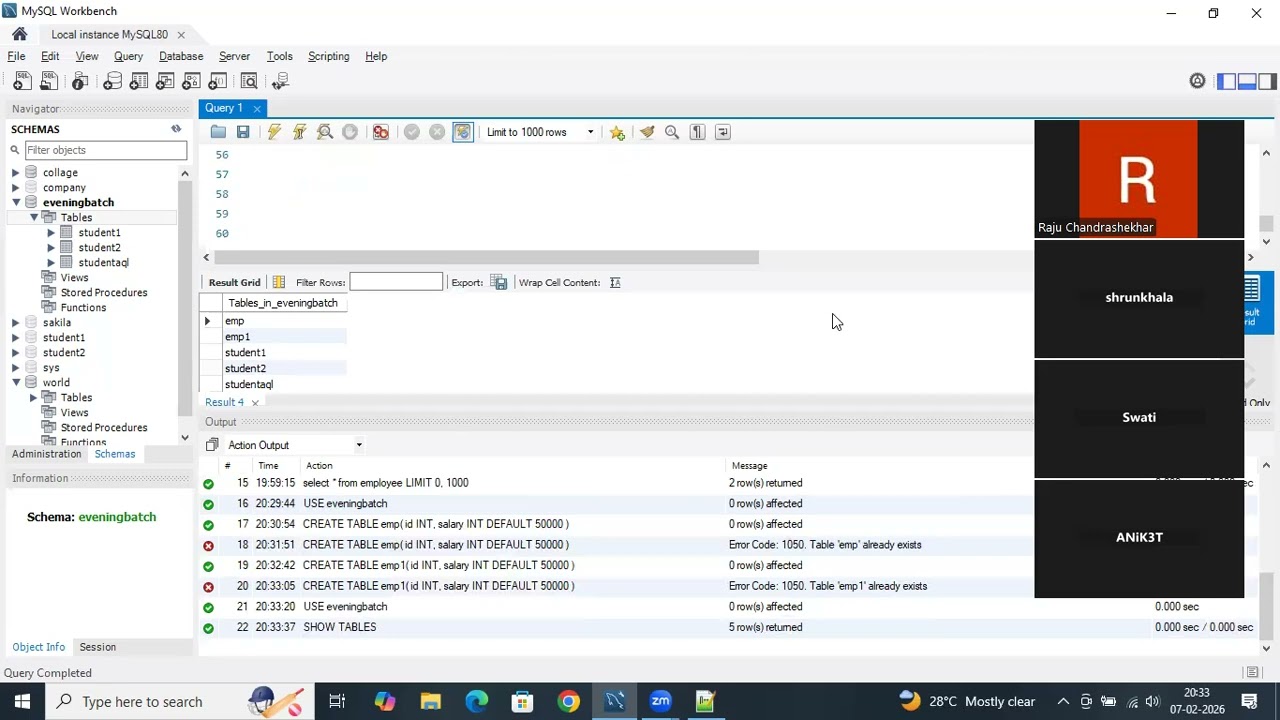Open the Limit to 1000 rows dropdown
The width and height of the screenshot is (1280, 720).
[x=540, y=132]
